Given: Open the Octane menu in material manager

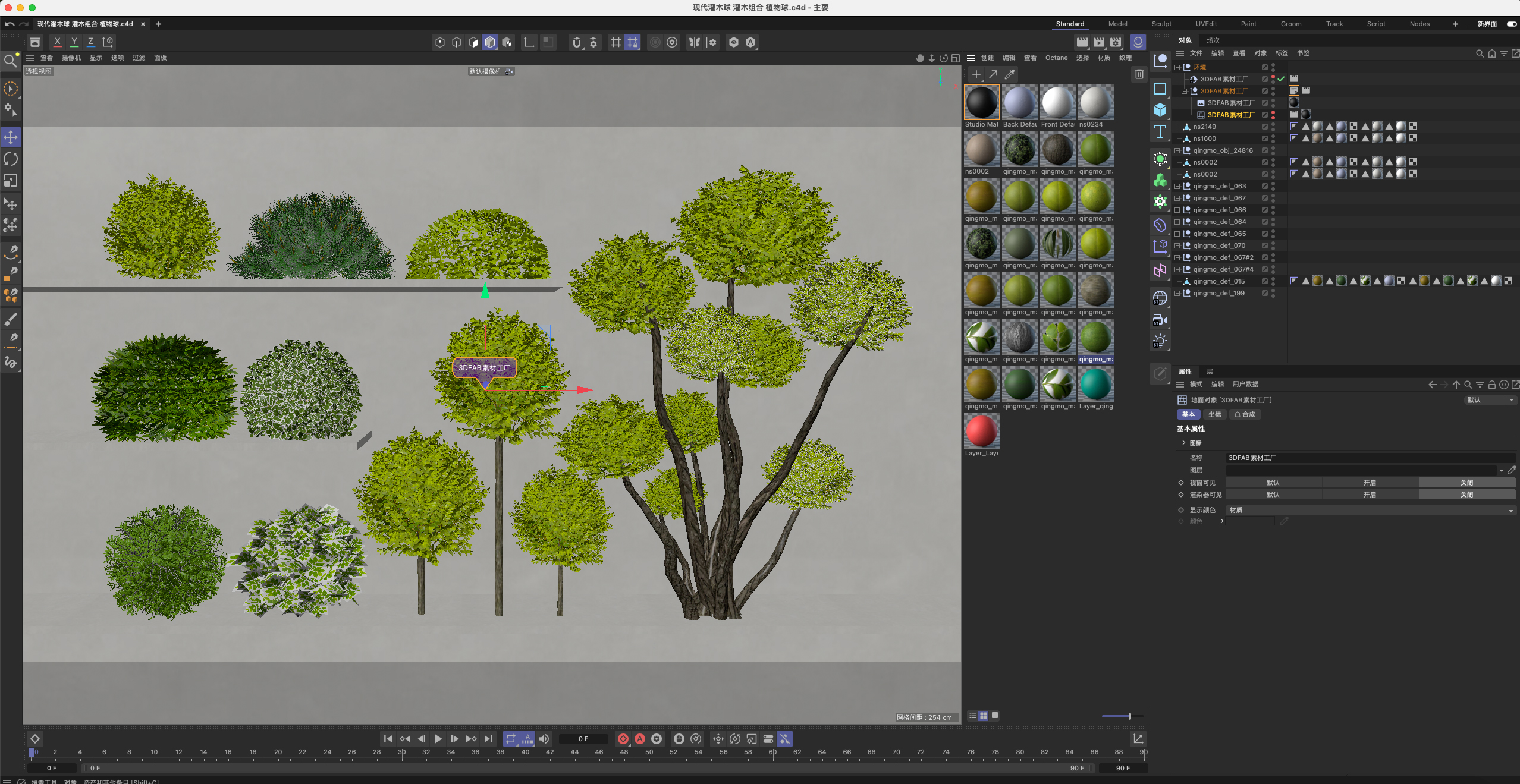Looking at the screenshot, I should pyautogui.click(x=1056, y=58).
